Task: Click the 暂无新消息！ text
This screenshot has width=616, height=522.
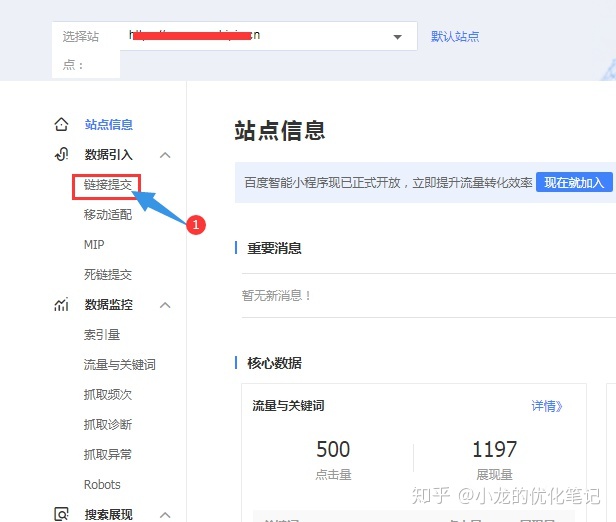Action: pyautogui.click(x=277, y=295)
